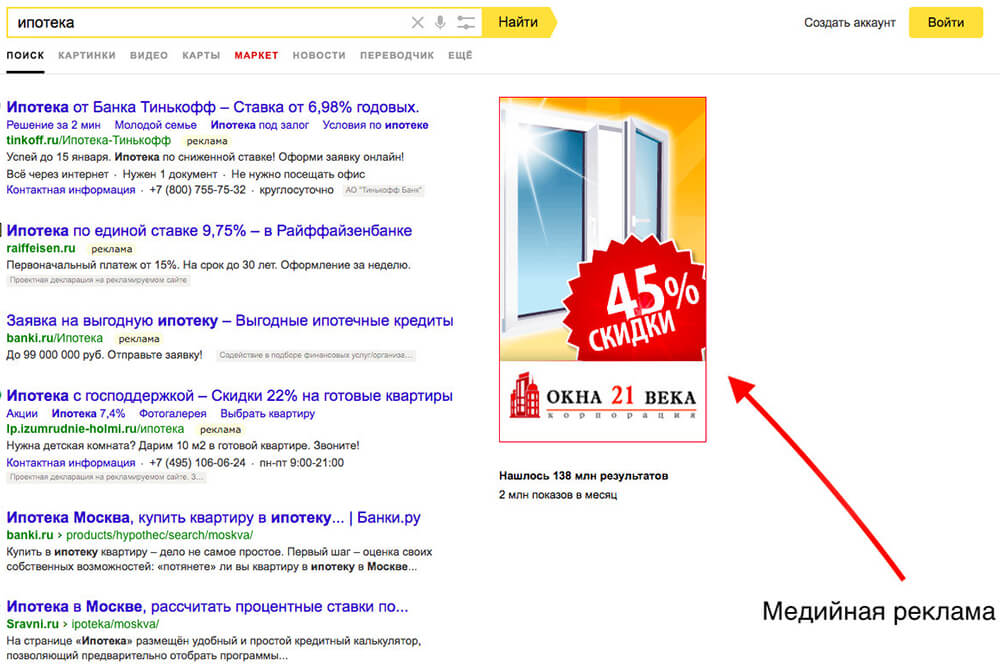
Task: Visit the lp.izumrudnie-holmi.ru/ипотека URL
Action: click(x=95, y=429)
